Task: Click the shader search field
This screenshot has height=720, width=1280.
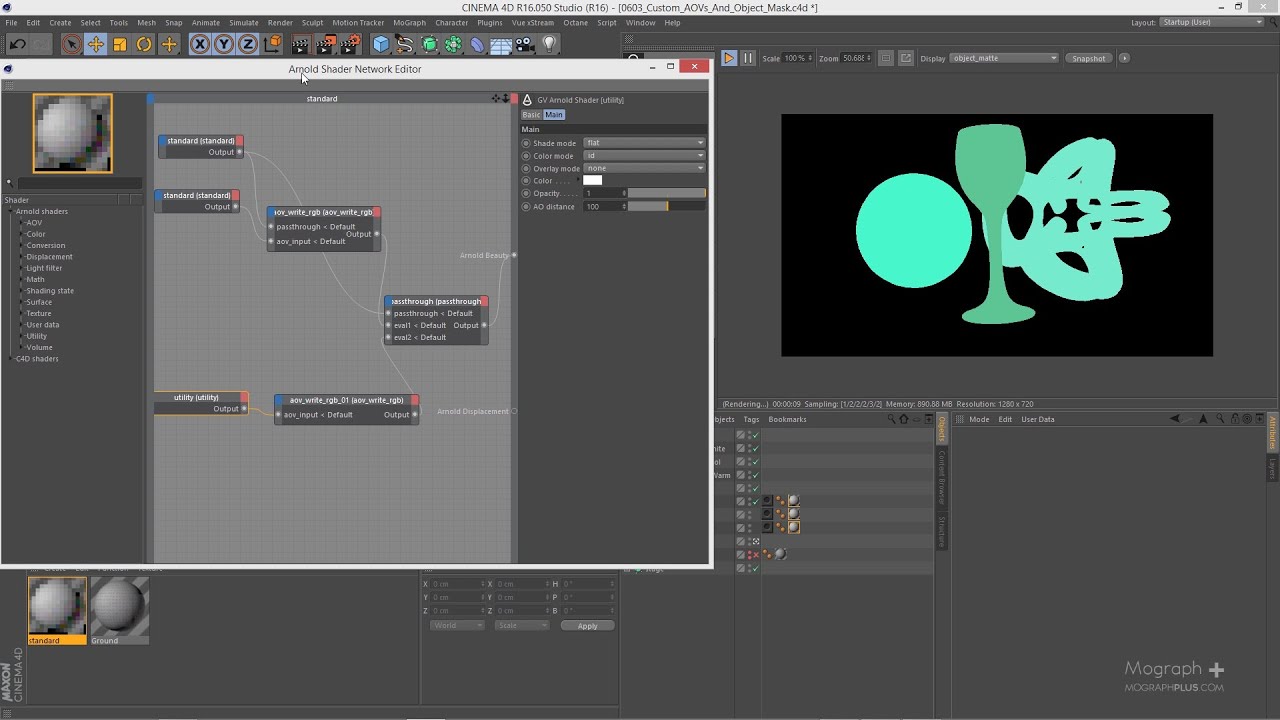Action: [79, 183]
